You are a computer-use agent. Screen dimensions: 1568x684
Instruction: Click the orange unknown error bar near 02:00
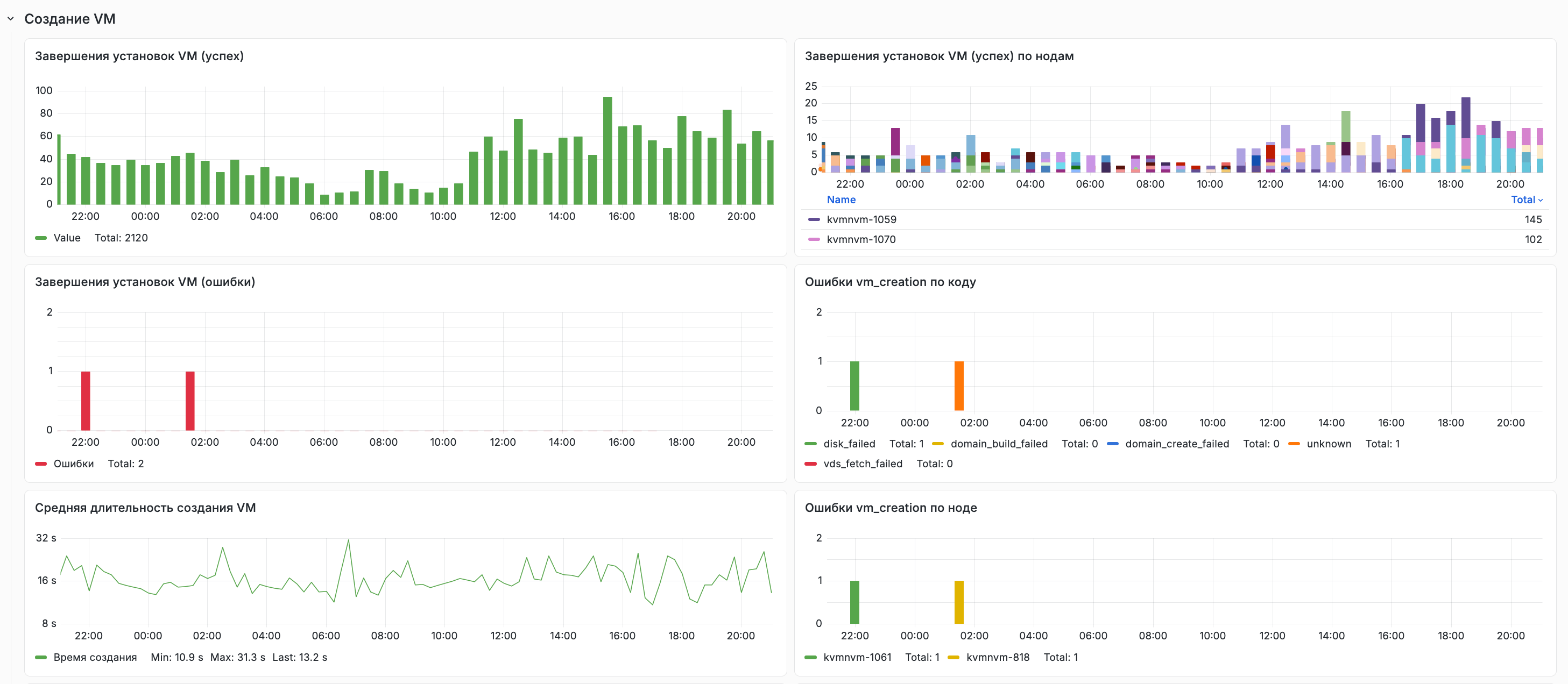click(959, 386)
